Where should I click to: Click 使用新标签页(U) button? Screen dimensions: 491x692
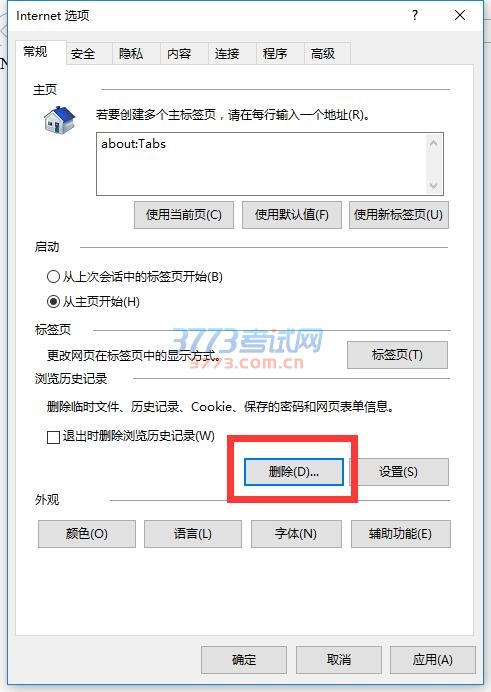(399, 215)
